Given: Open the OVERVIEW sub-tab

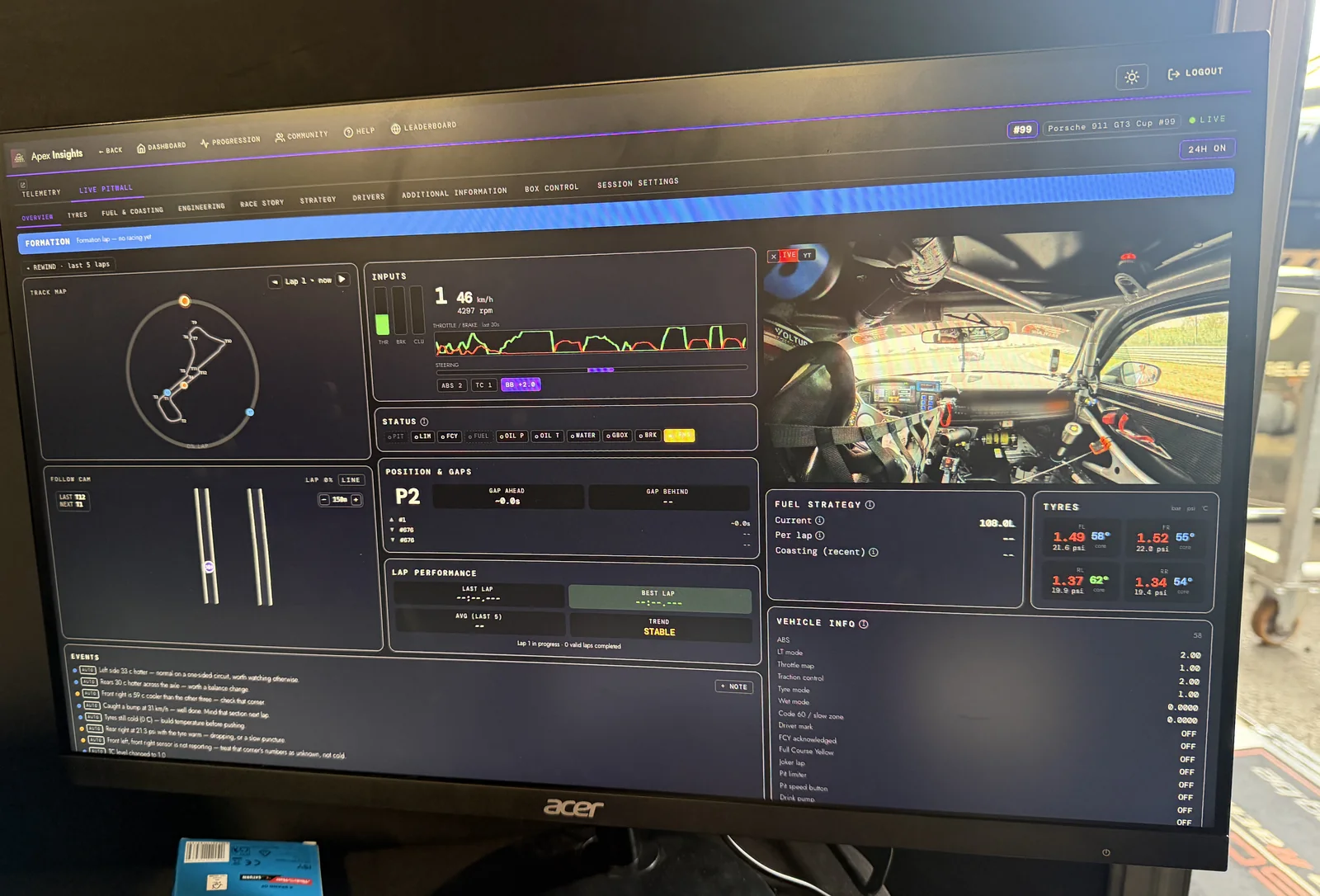Looking at the screenshot, I should coord(37,218).
